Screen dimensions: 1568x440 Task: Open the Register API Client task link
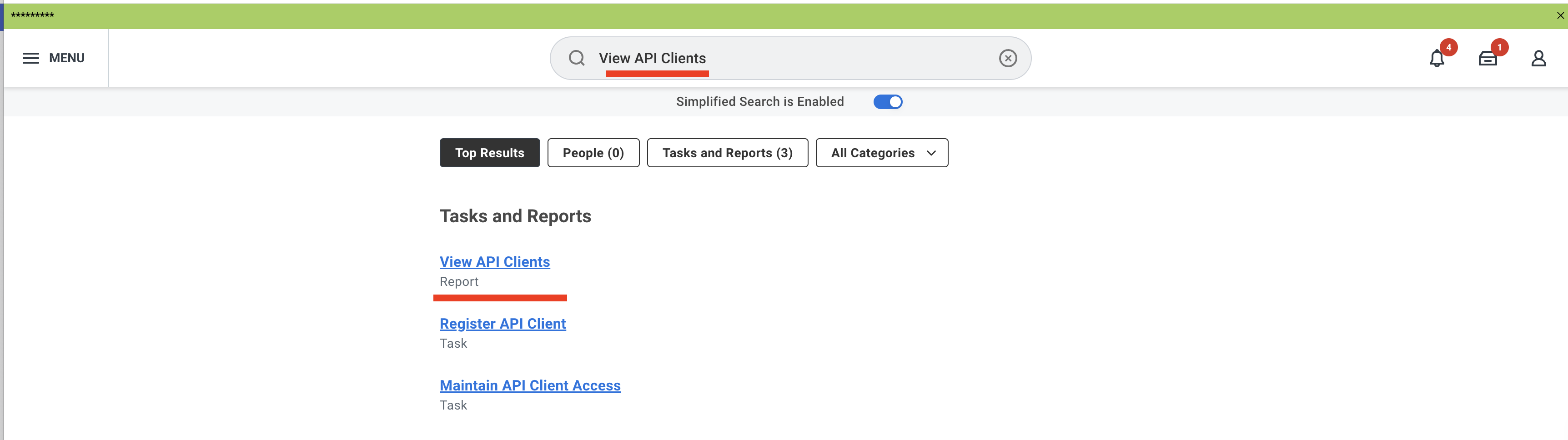pyautogui.click(x=502, y=324)
